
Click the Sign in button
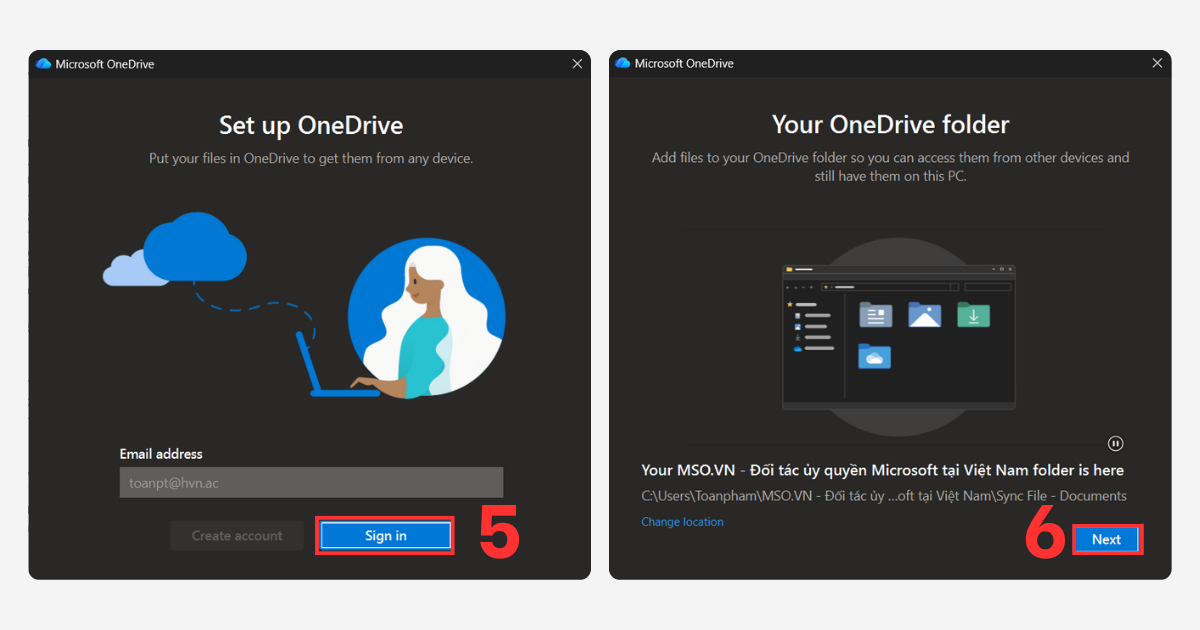[x=384, y=535]
